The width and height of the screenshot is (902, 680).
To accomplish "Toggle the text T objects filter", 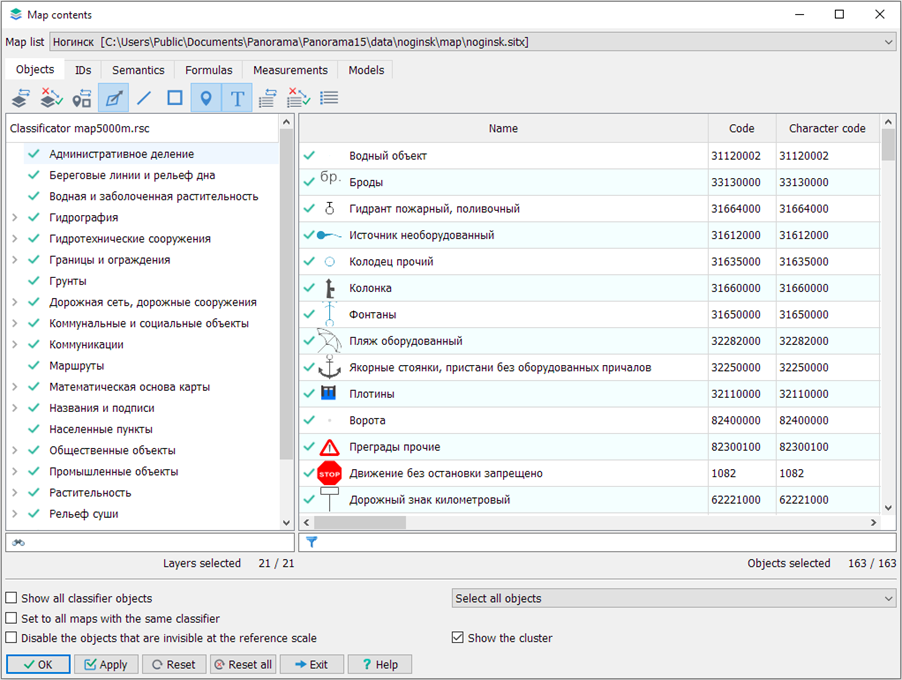I will click(x=237, y=98).
